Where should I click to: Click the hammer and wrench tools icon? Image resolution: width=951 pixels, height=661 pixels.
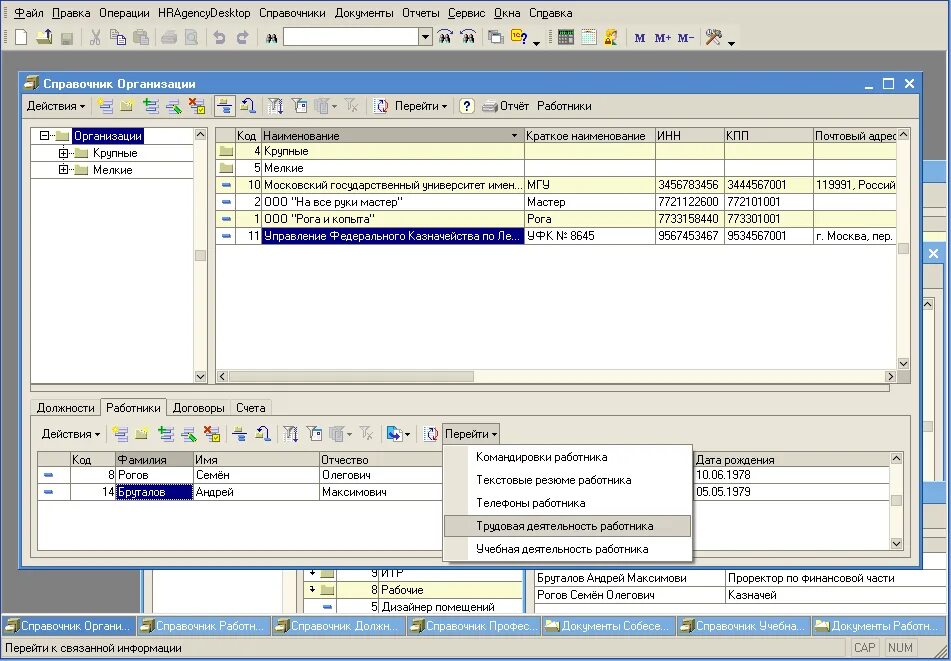click(714, 37)
